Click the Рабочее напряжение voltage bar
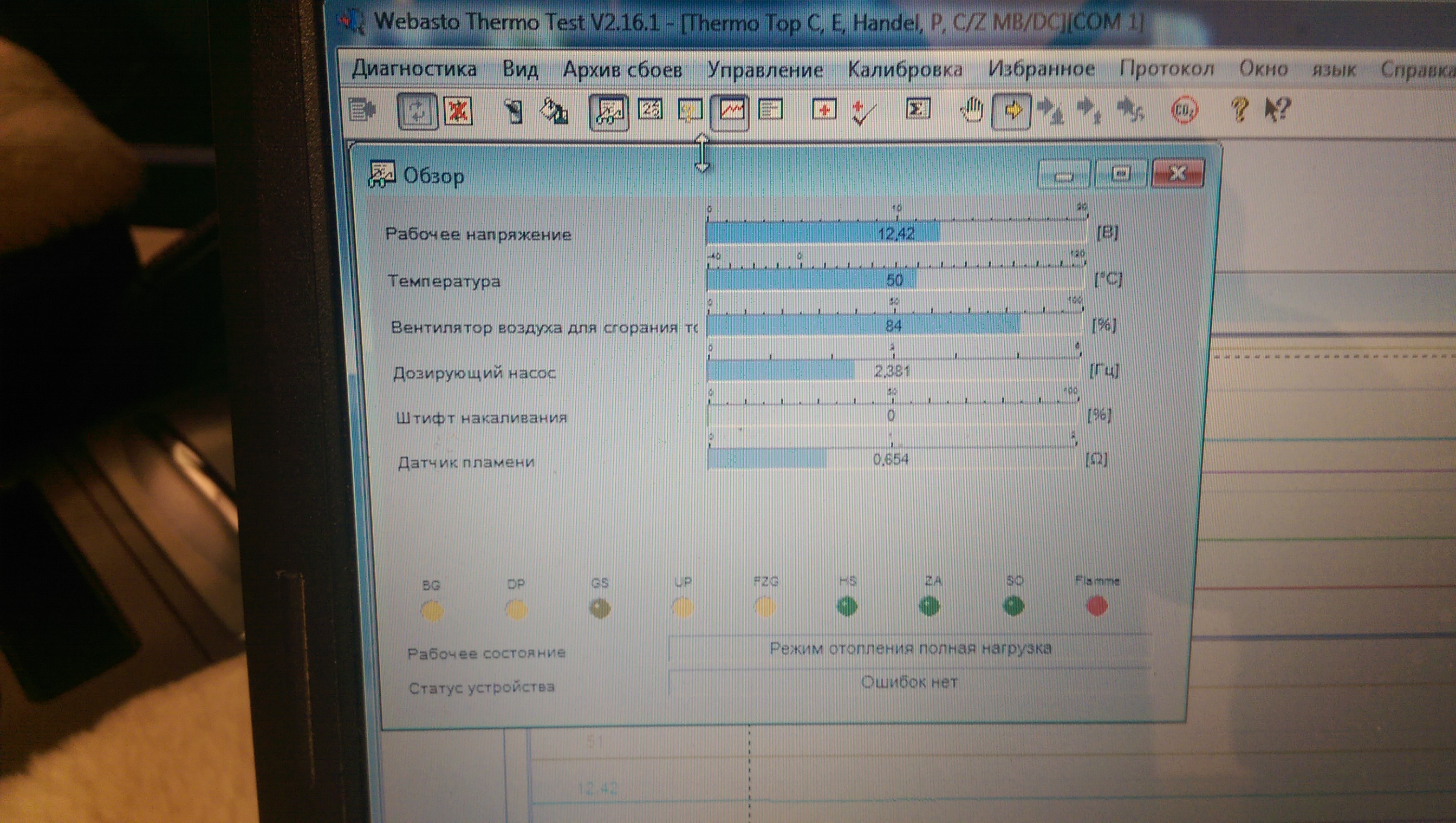Viewport: 1456px width, 823px height. pos(896,233)
